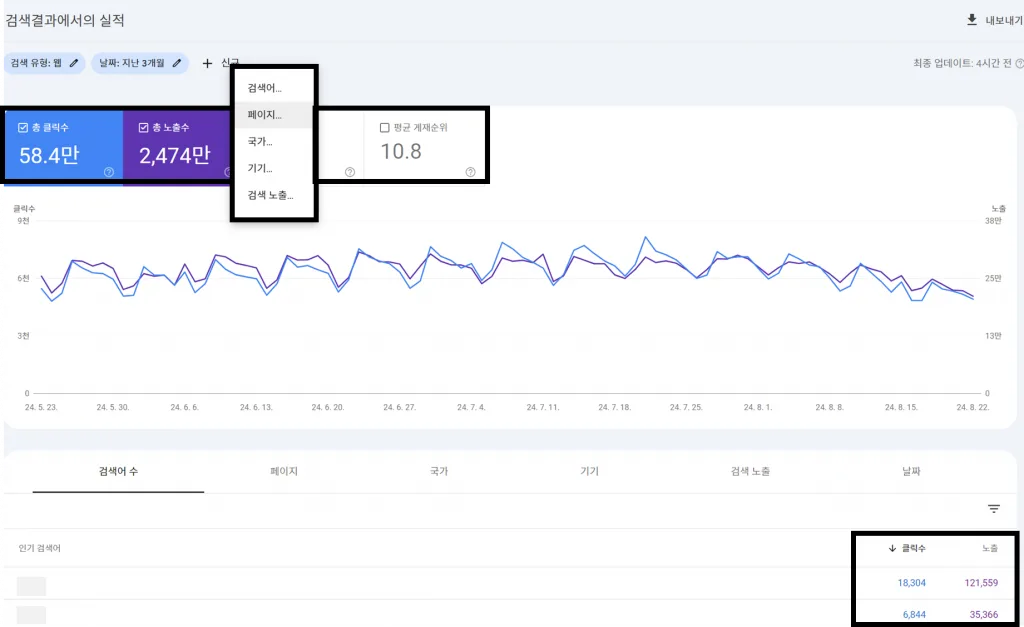
Task: Click pencil icon on 검색 유형 chip
Action: click(73, 63)
